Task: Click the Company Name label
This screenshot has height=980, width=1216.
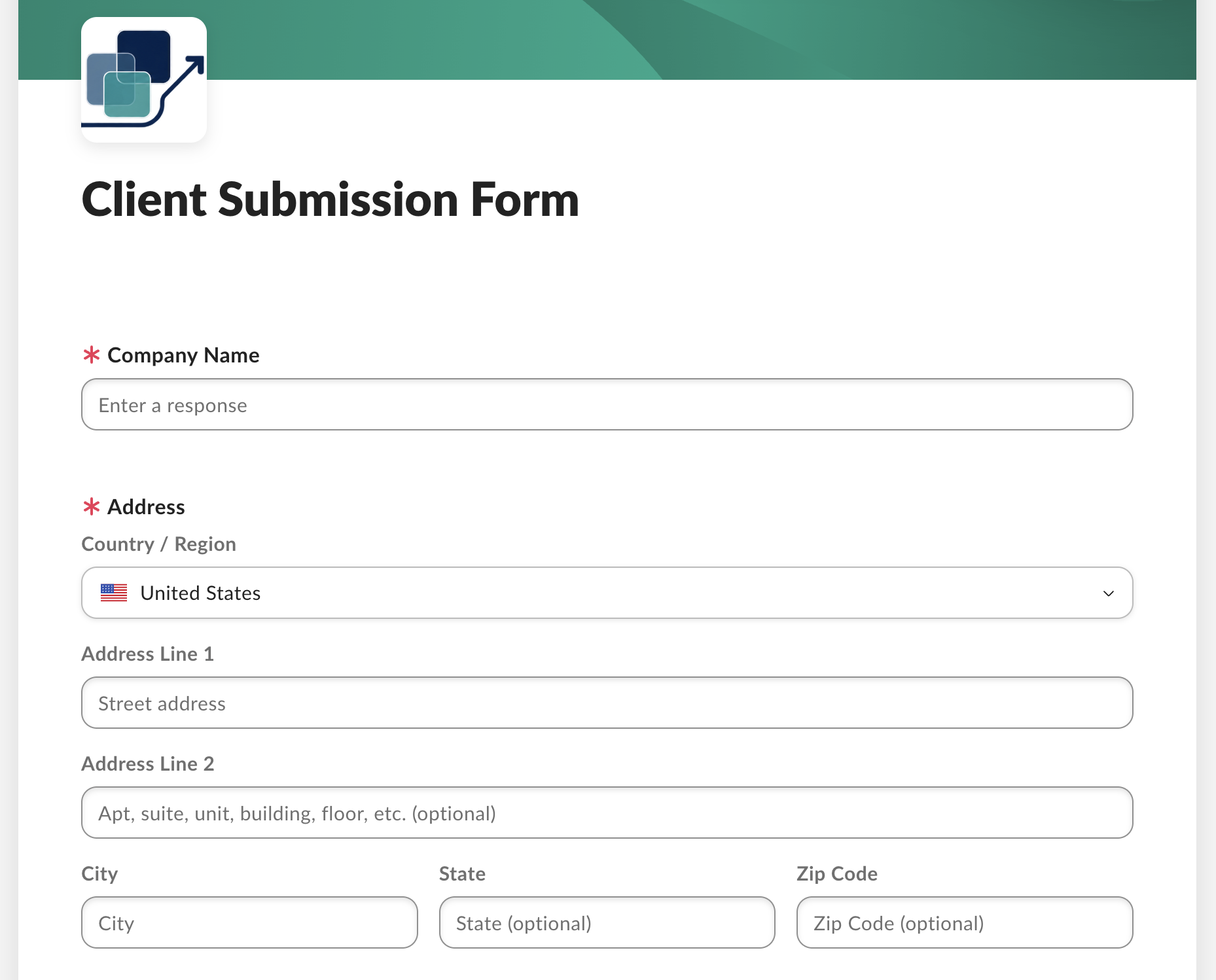Action: point(183,355)
